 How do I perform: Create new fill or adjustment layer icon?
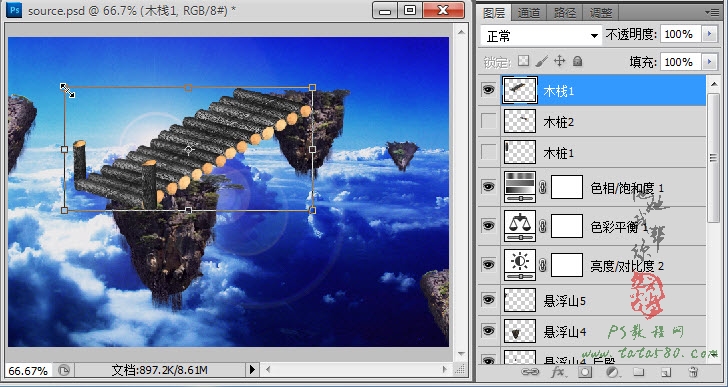612,372
